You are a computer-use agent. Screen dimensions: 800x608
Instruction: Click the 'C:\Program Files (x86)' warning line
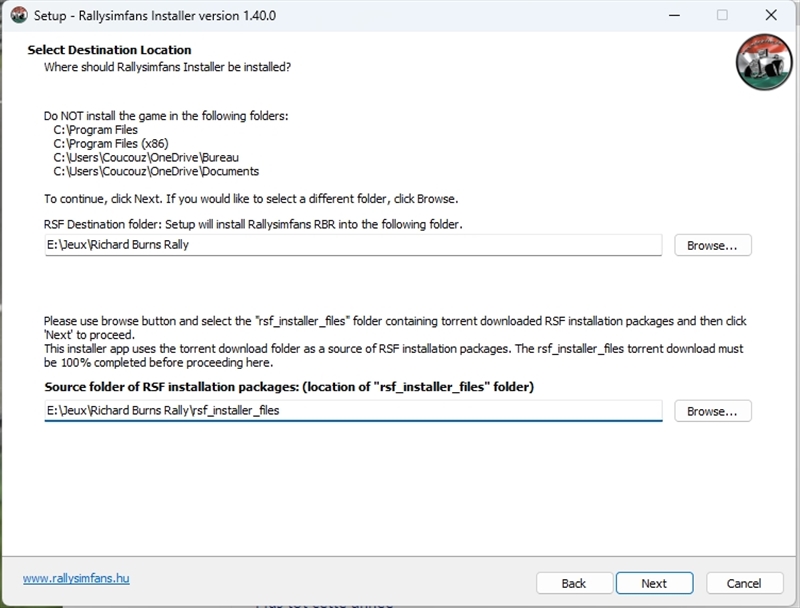pos(112,144)
